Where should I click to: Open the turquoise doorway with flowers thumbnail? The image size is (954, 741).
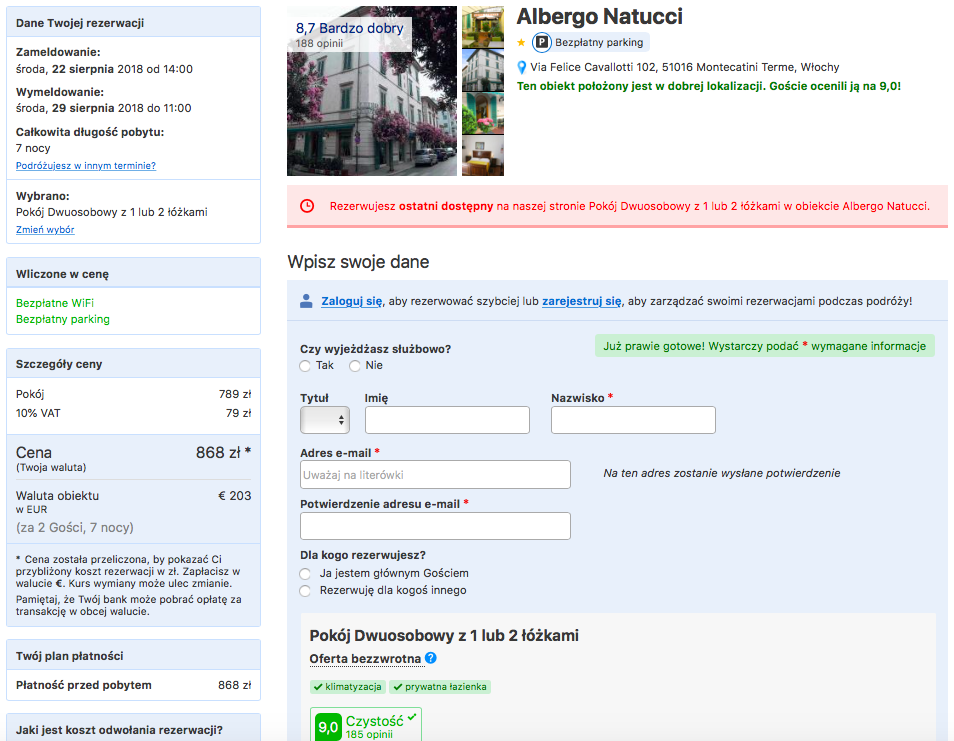483,113
